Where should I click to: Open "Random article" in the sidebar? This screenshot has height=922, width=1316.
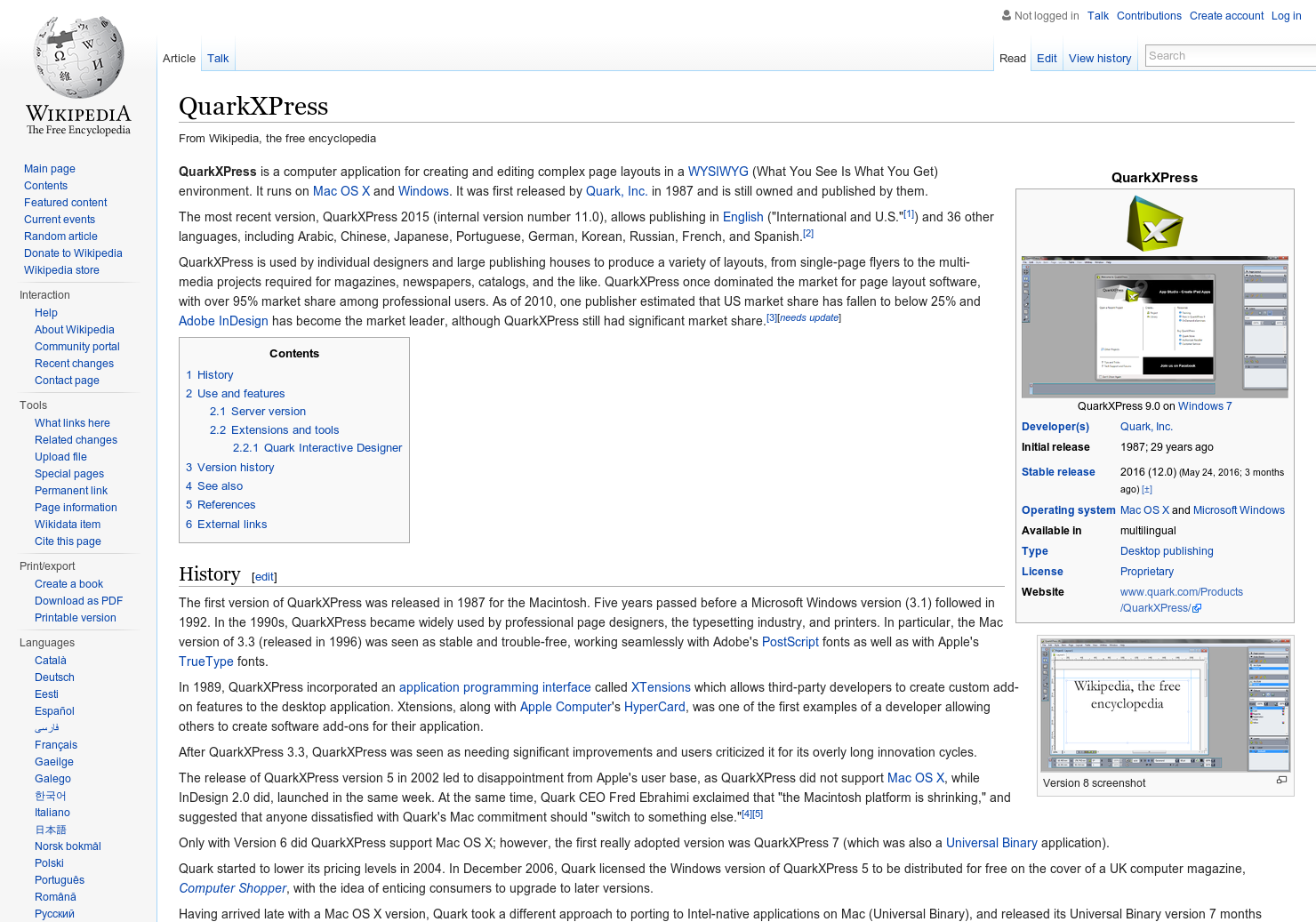coord(60,236)
